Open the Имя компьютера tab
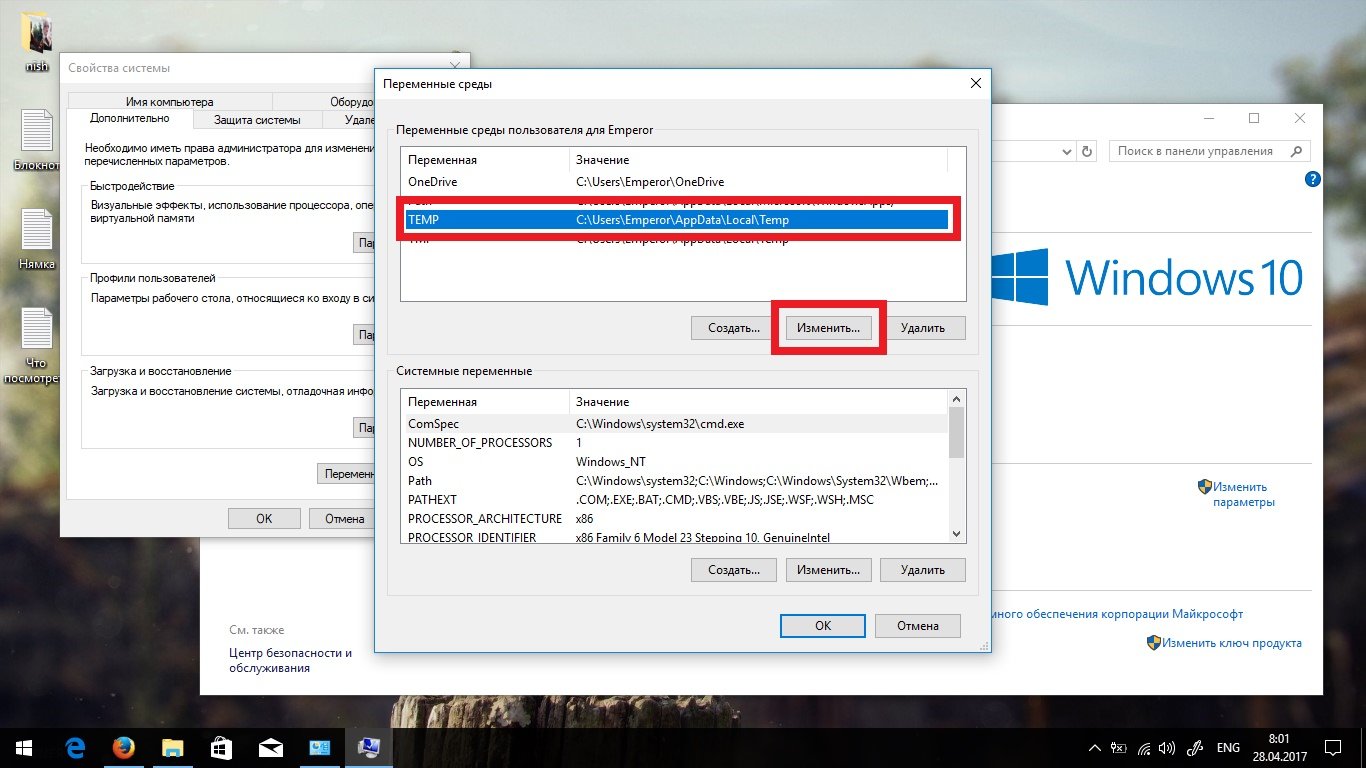This screenshot has height=768, width=1366. [169, 102]
